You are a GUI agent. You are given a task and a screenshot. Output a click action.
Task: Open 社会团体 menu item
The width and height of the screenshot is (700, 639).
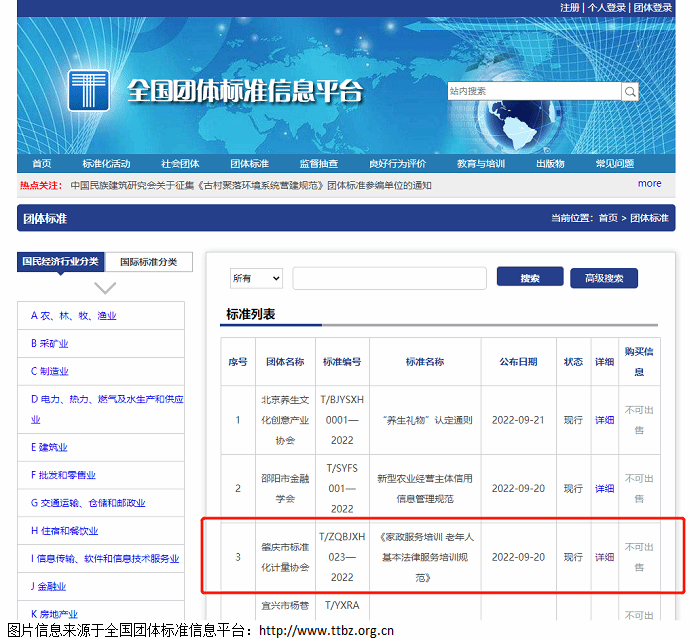180,163
